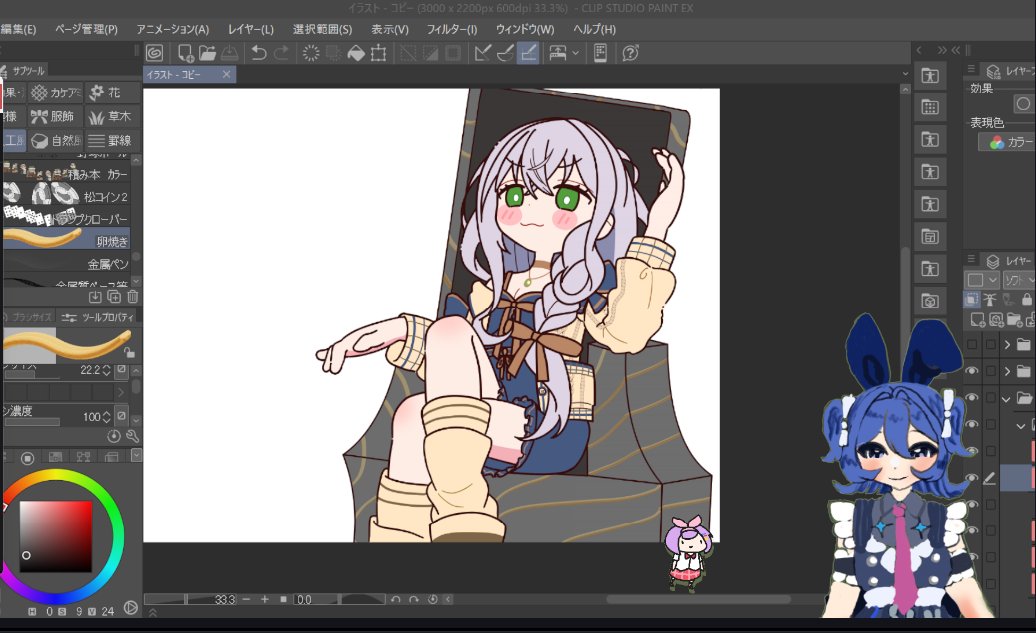Click the Open file folder icon

(207, 53)
